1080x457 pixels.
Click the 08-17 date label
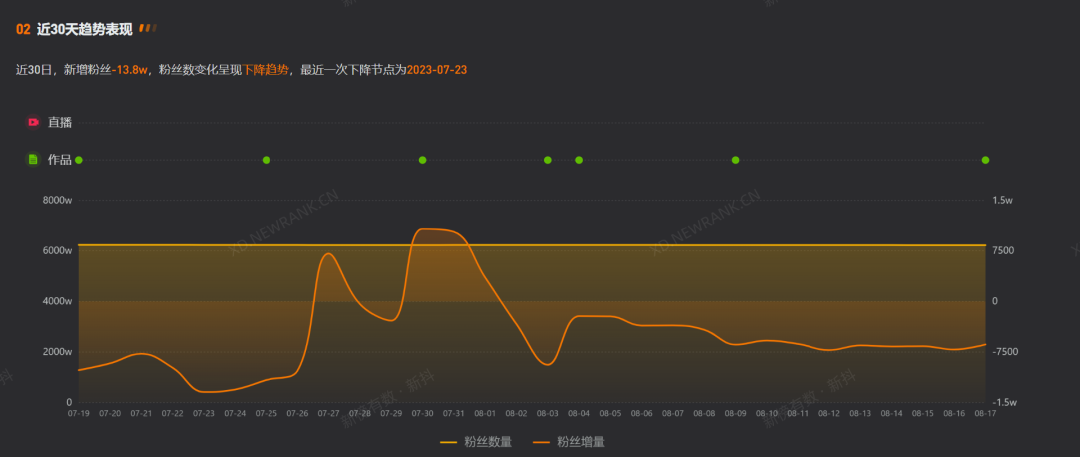tap(986, 414)
